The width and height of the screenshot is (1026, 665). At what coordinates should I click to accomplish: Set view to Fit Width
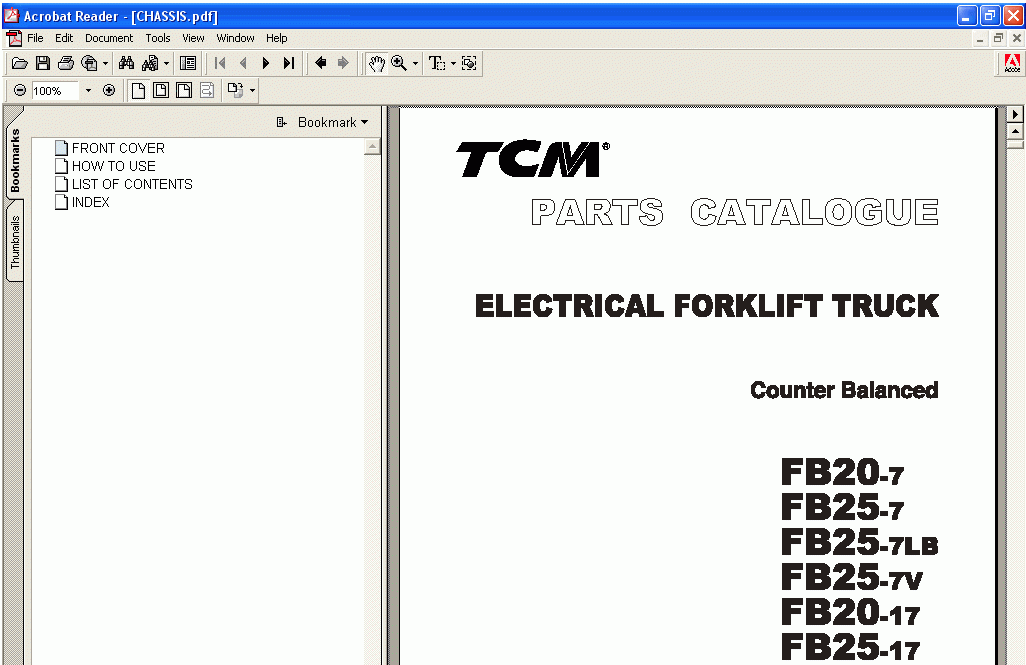[x=184, y=90]
